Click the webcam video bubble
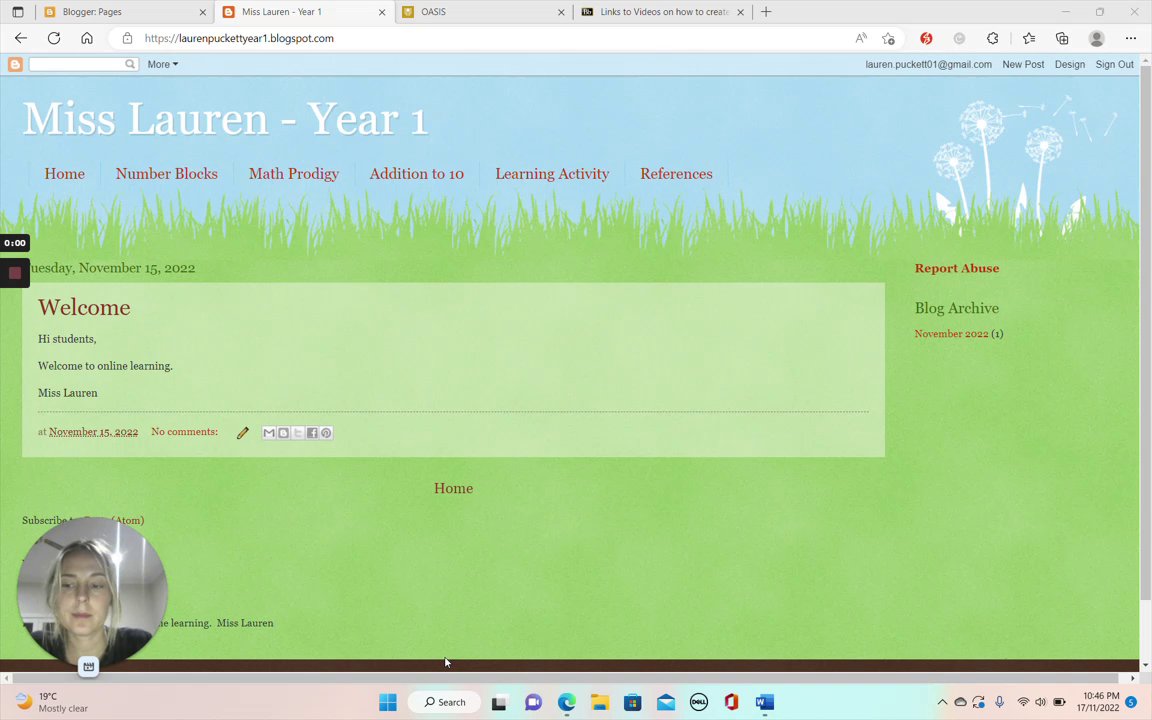Screen dimensions: 1152x720 (92, 592)
